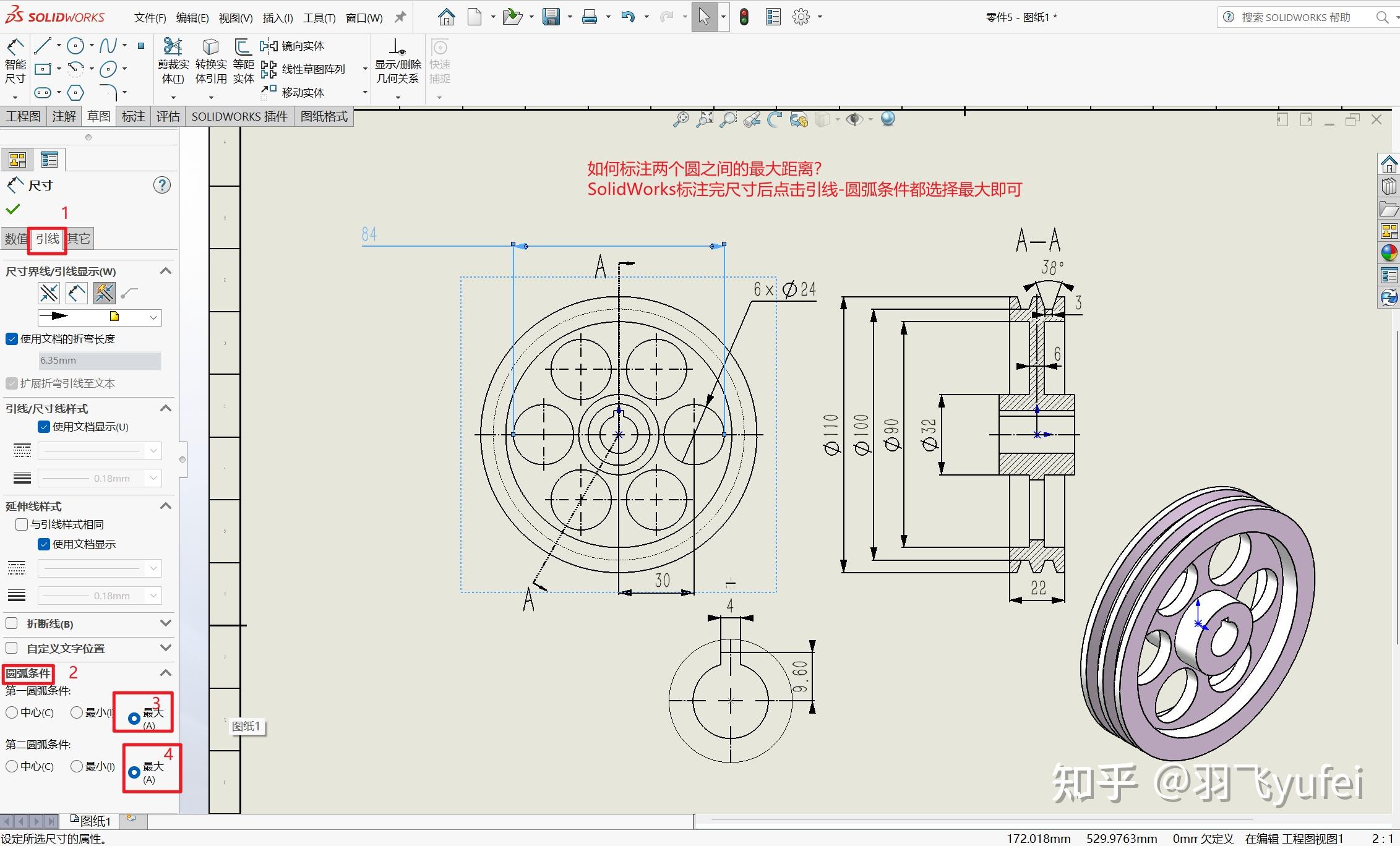The image size is (1400, 846).
Task: Click the Trim Entities tool
Action: click(x=173, y=61)
